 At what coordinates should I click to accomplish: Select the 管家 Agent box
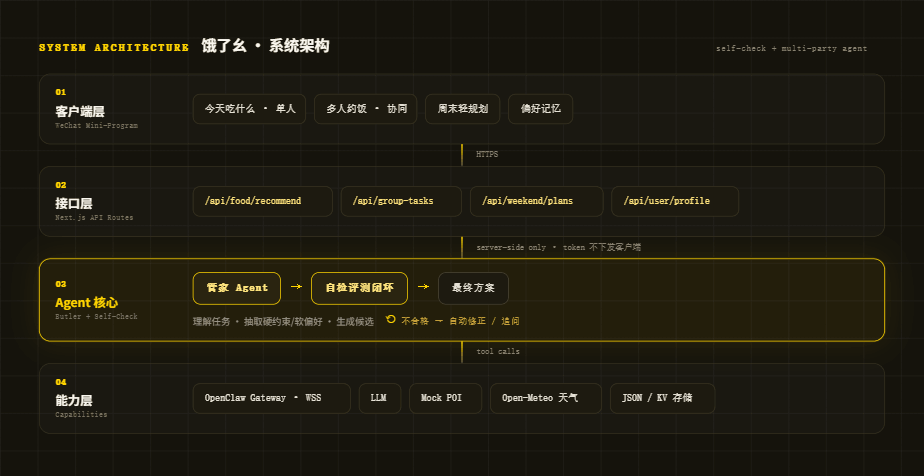click(237, 288)
